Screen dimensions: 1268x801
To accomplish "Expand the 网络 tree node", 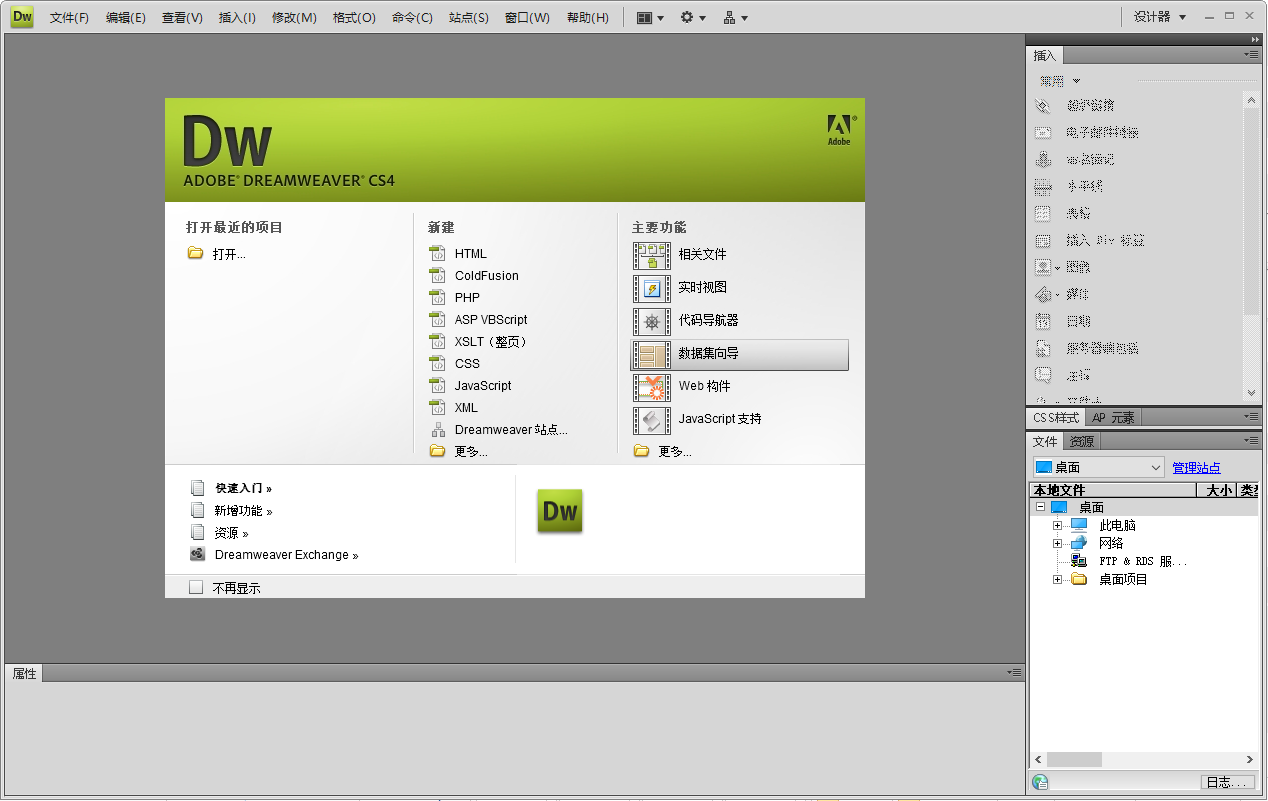I will [1057, 543].
